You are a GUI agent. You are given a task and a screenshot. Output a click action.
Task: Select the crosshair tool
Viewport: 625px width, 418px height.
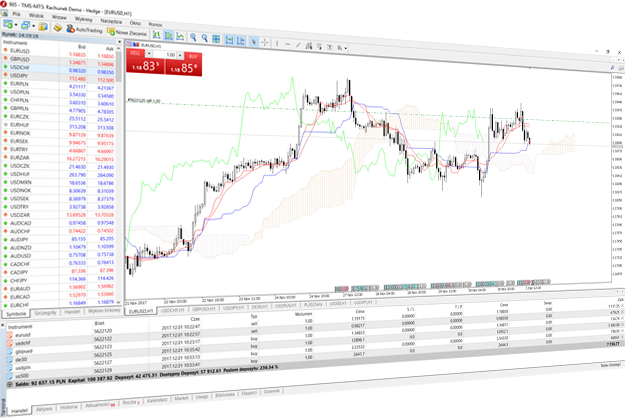pos(265,42)
